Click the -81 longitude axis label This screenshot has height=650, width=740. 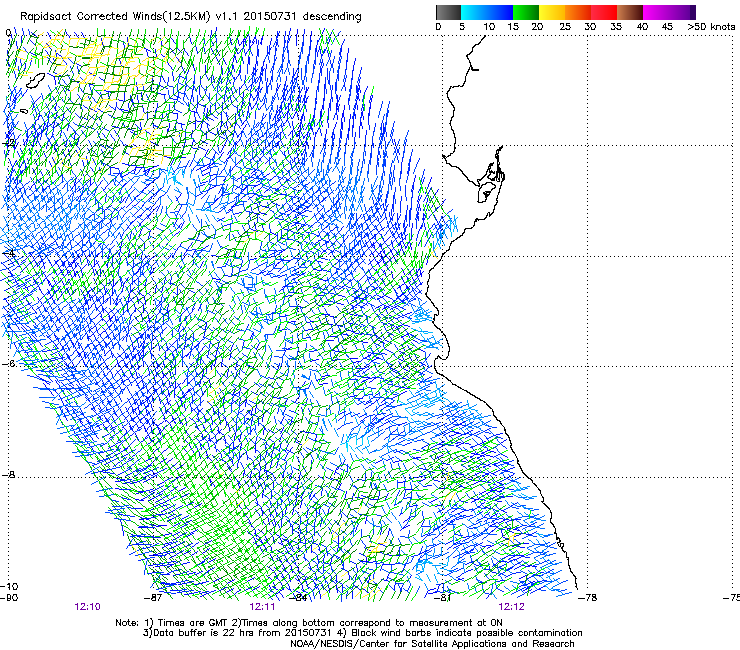[442, 598]
